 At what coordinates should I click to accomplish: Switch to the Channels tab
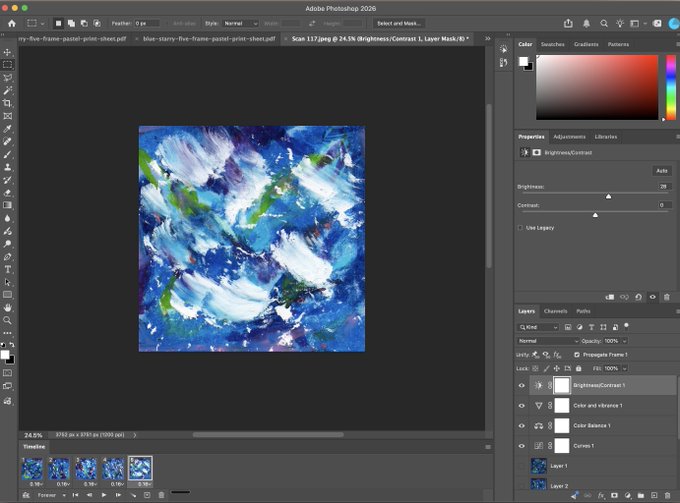click(556, 311)
